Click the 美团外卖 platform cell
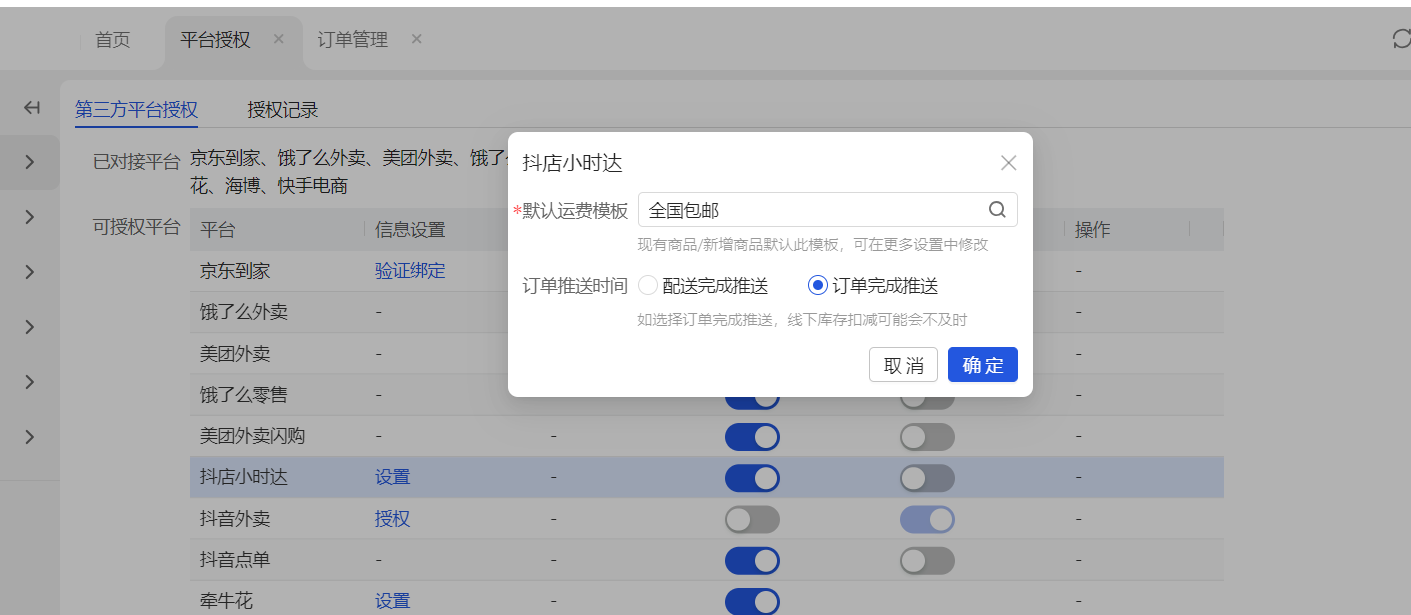Image resolution: width=1411 pixels, height=615 pixels. pos(235,354)
